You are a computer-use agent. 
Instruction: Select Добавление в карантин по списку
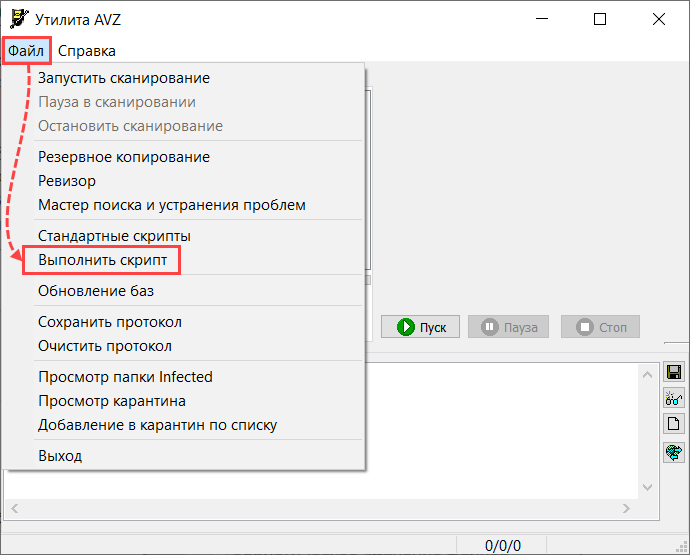[x=185, y=425]
